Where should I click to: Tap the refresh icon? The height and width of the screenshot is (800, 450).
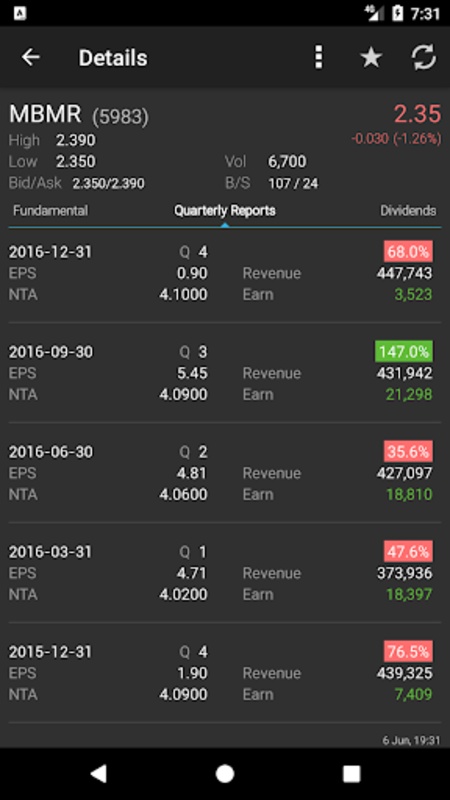(x=423, y=57)
